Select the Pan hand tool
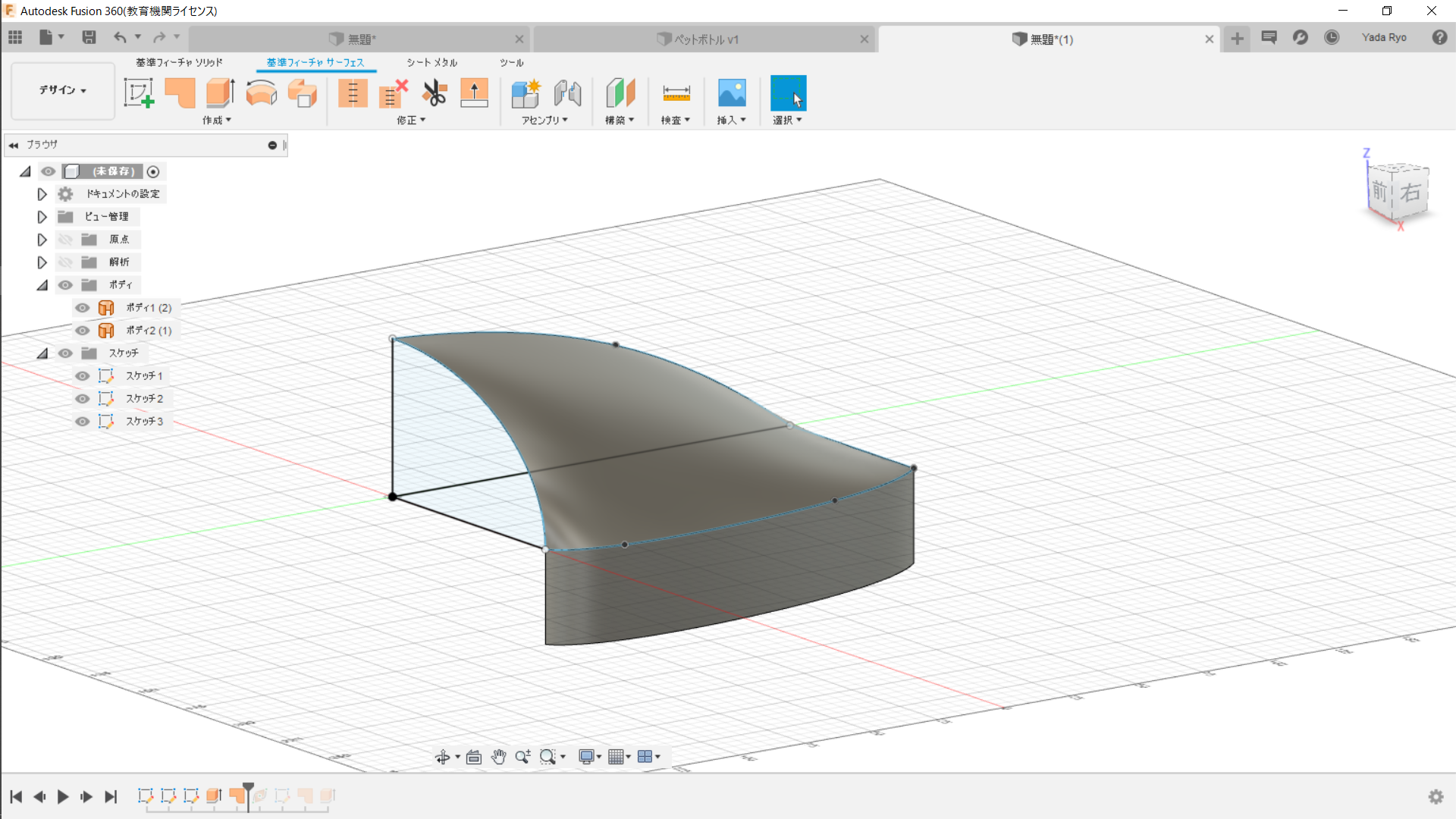Viewport: 1456px width, 819px height. tap(498, 757)
